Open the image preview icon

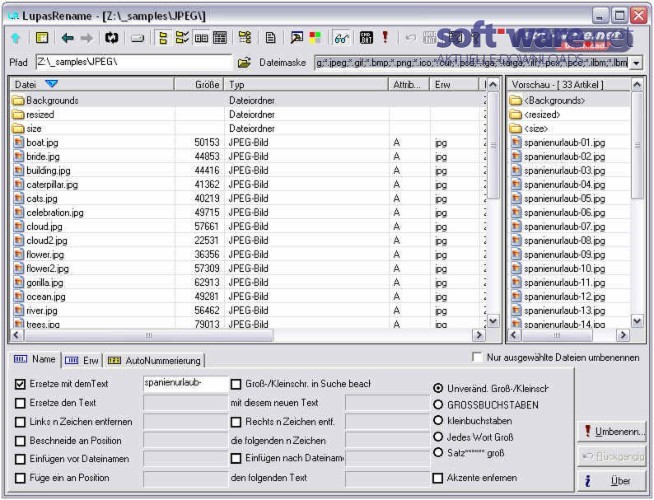coord(297,38)
